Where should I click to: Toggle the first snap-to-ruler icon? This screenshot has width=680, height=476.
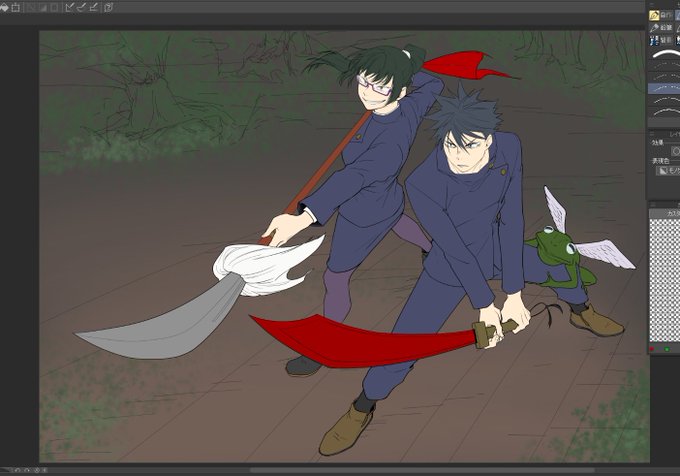(70, 7)
